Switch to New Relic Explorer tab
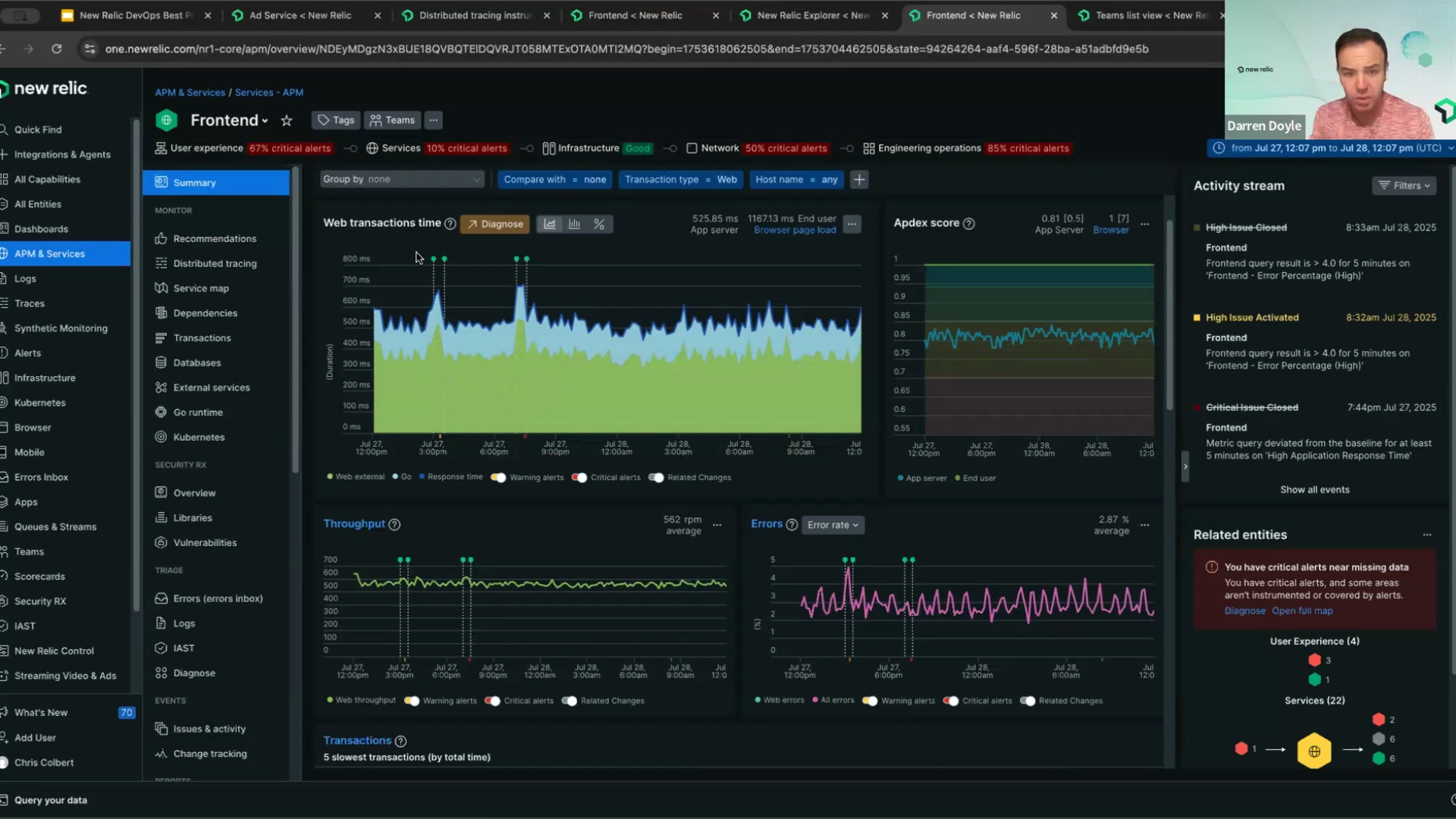1456x819 pixels. (813, 15)
